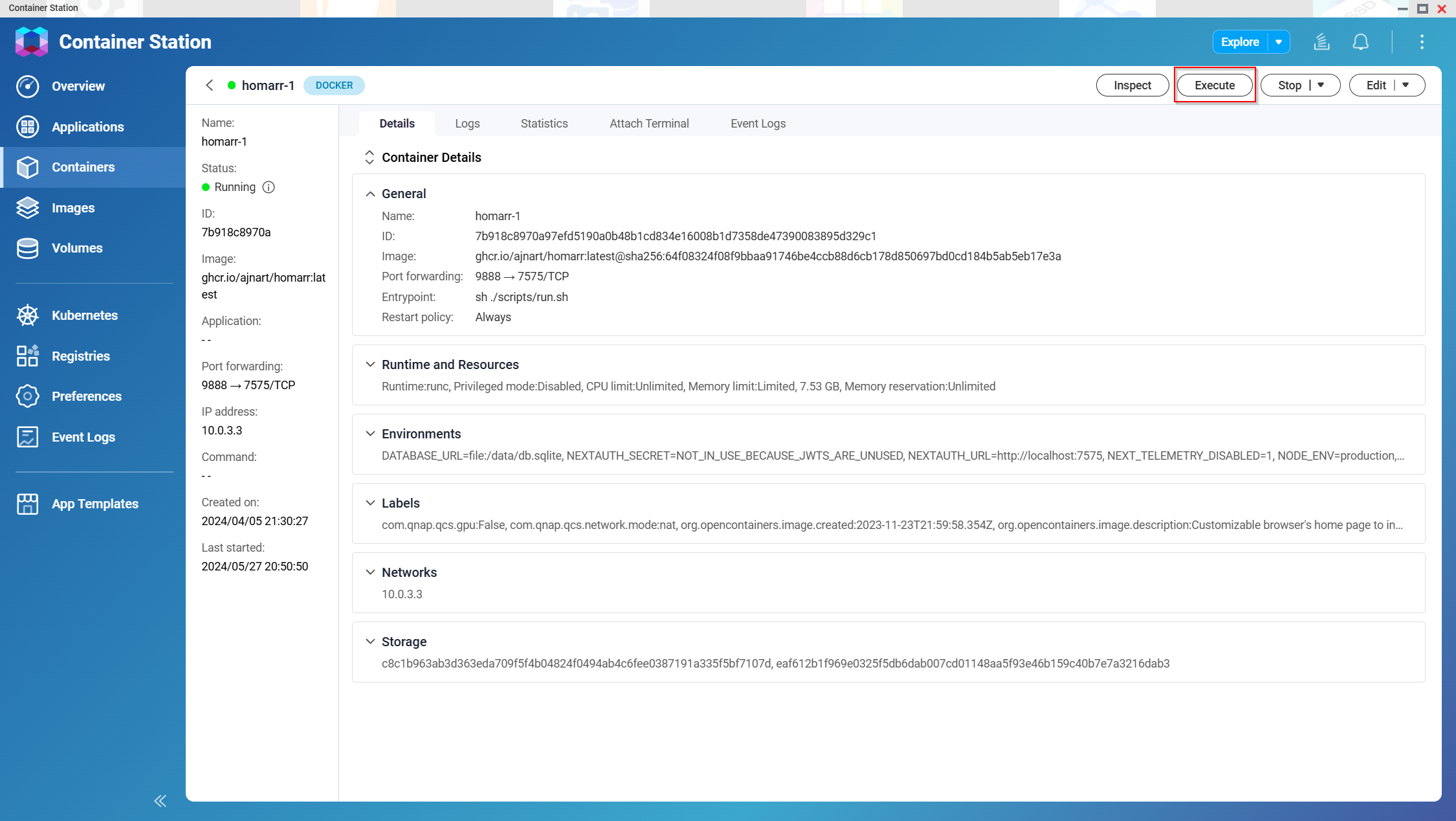Image resolution: width=1456 pixels, height=821 pixels.
Task: Open the Overview gauge icon
Action: point(27,86)
